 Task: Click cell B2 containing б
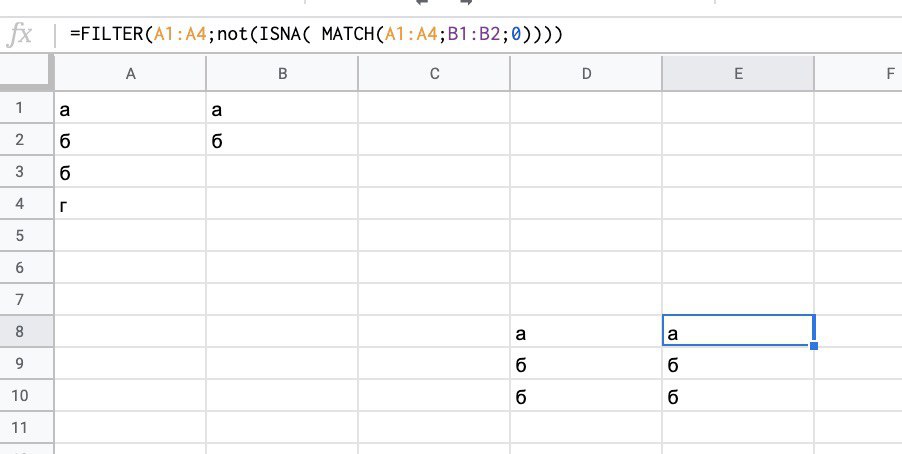click(282, 139)
